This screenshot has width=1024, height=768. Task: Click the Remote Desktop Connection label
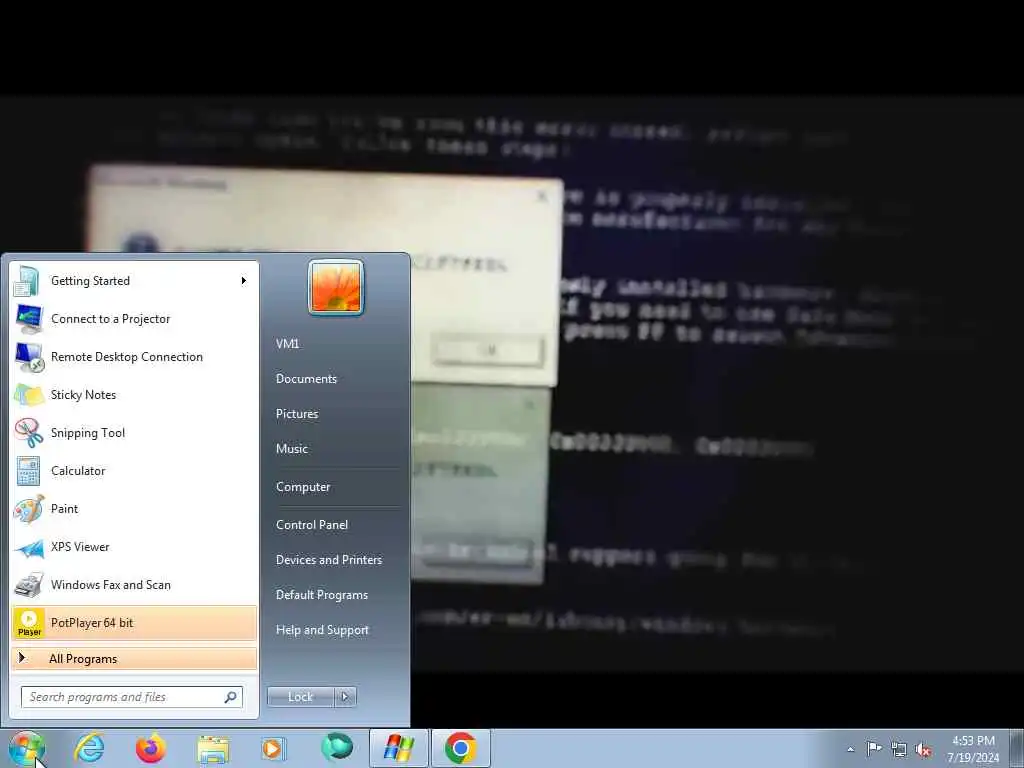click(127, 357)
